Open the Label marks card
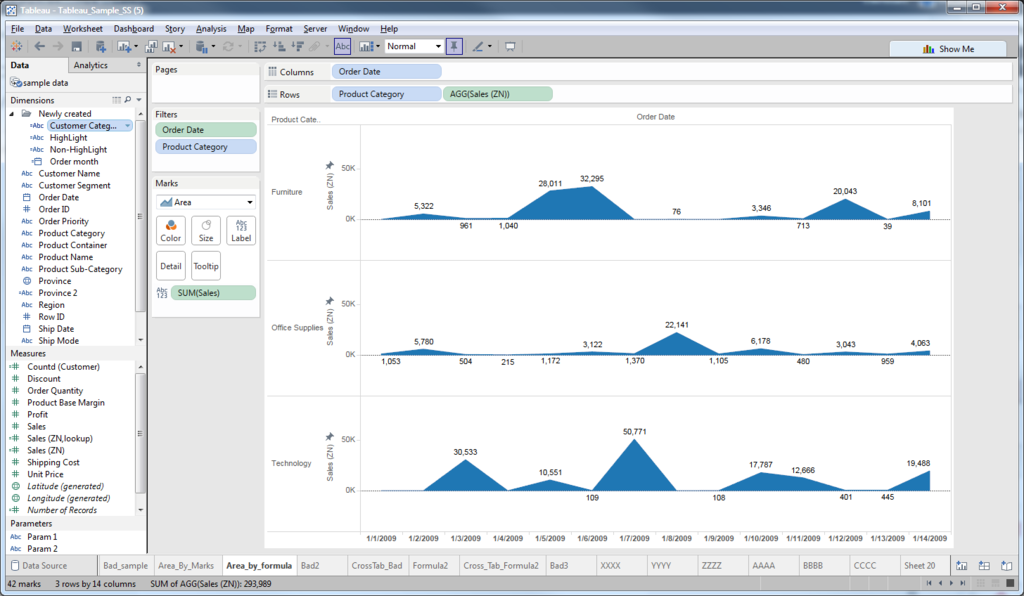Image resolution: width=1024 pixels, height=596 pixels. pyautogui.click(x=241, y=230)
